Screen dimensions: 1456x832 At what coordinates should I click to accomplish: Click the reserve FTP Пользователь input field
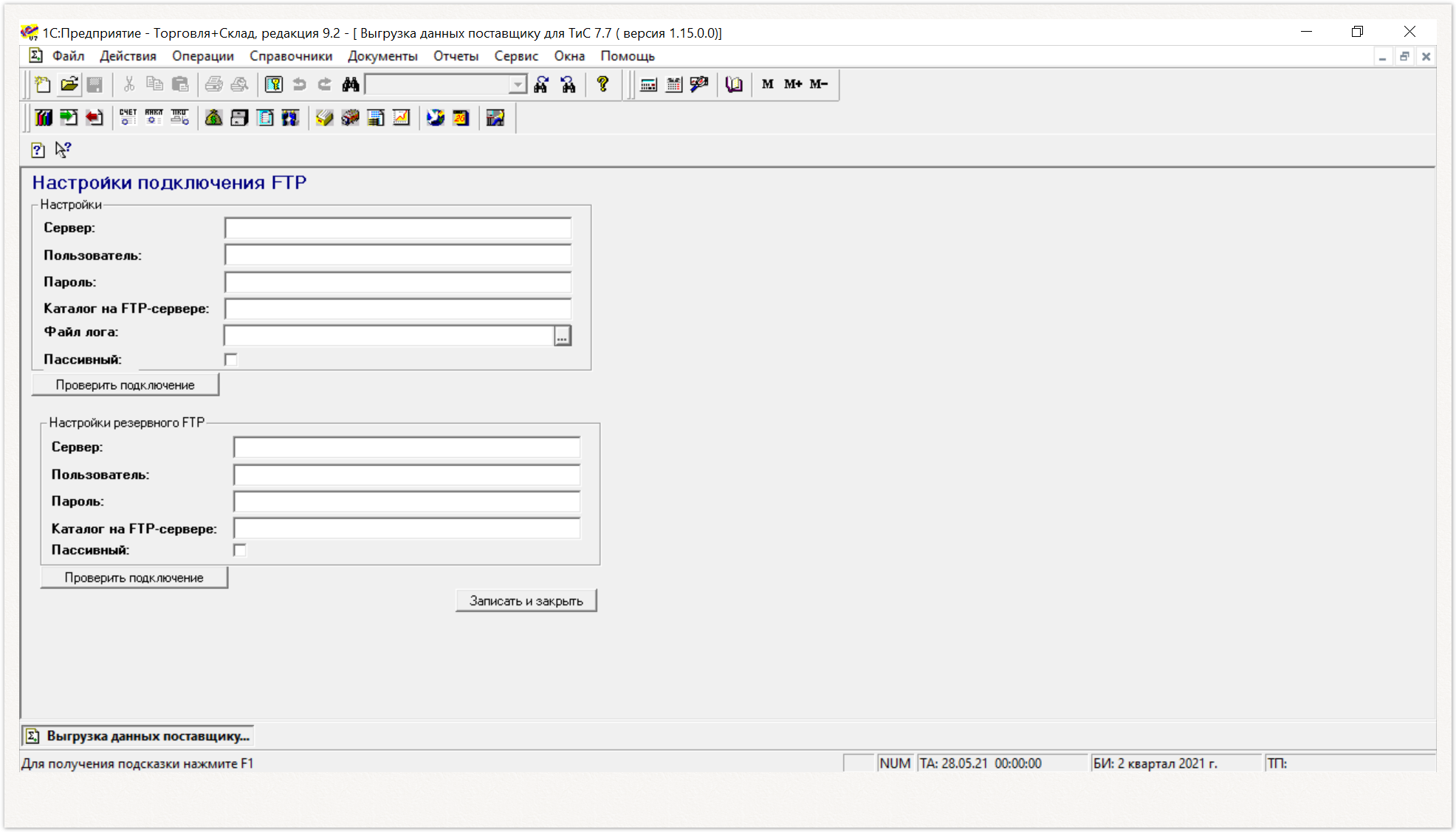[x=407, y=475]
